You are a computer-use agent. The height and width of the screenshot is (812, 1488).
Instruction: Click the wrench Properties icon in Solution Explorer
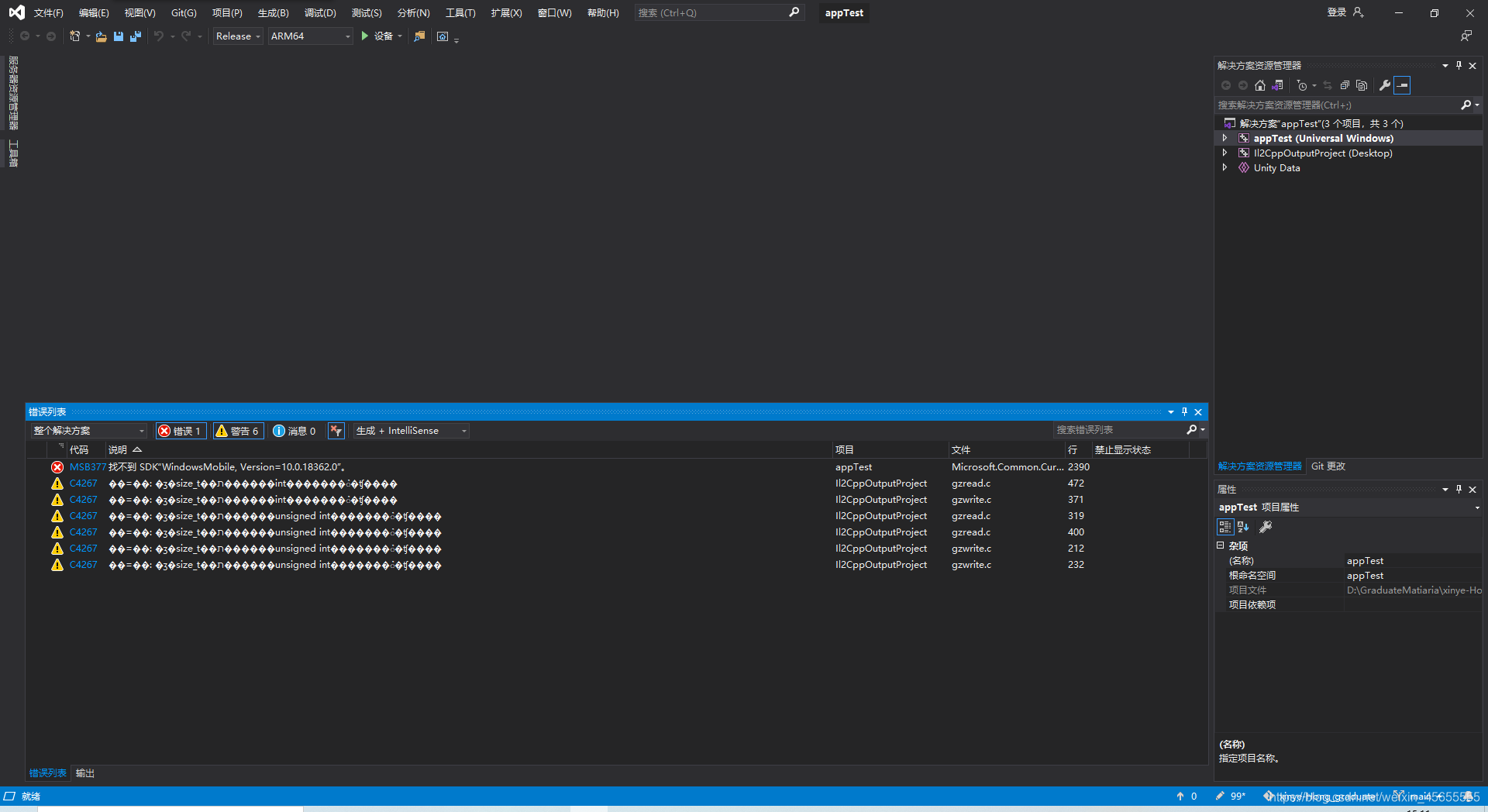[x=1384, y=85]
